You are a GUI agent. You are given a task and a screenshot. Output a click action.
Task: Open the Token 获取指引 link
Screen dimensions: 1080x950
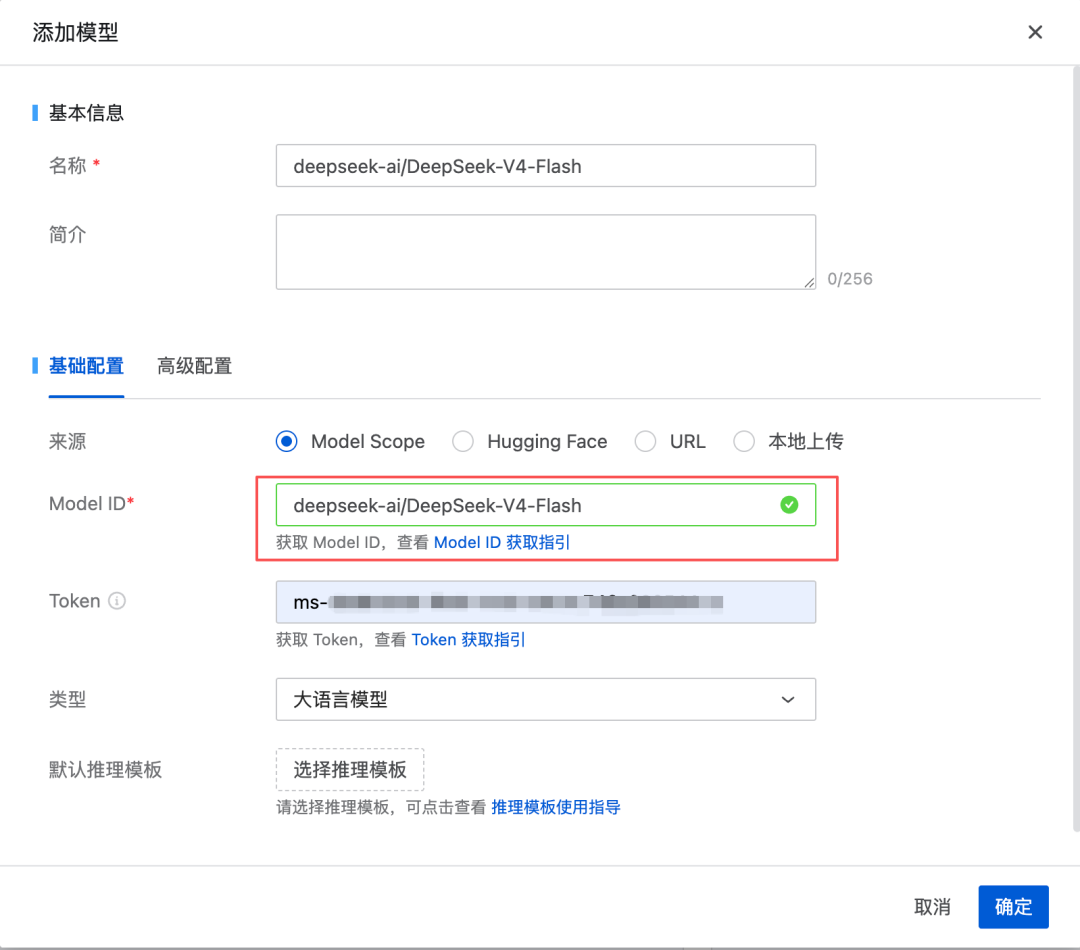click(x=468, y=639)
